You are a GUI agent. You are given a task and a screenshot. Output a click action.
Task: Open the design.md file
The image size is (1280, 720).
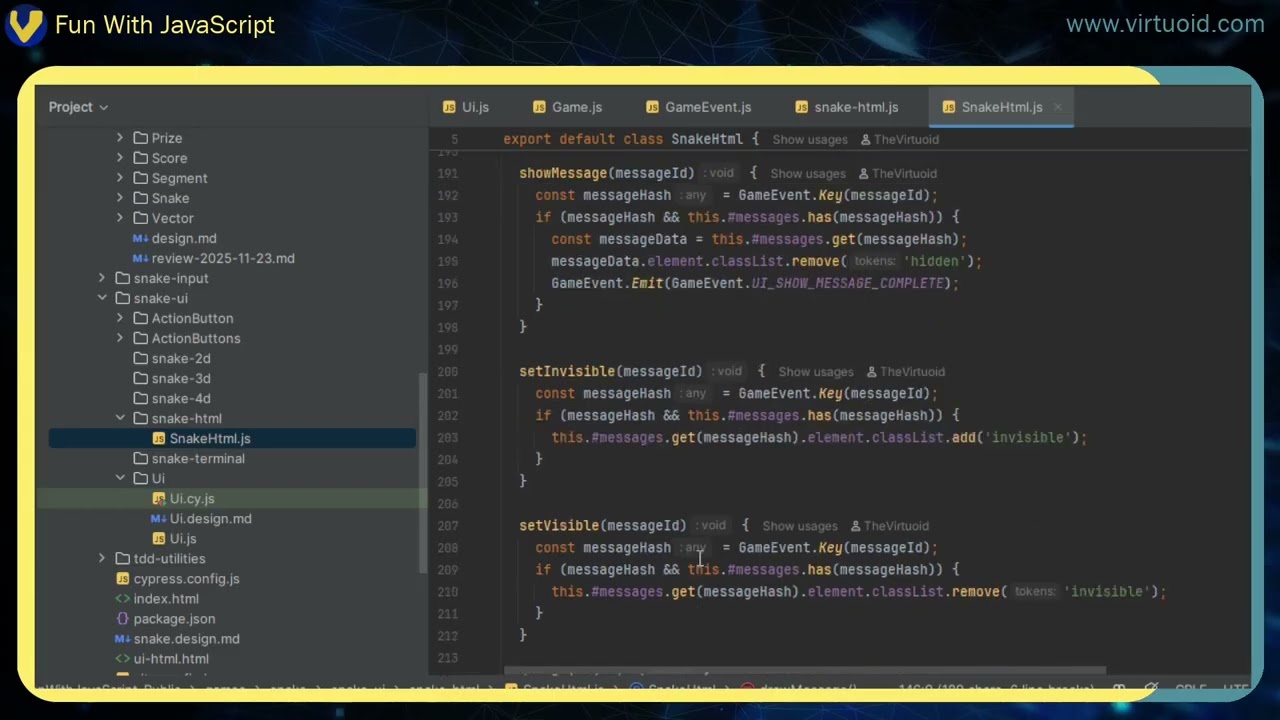coord(184,238)
